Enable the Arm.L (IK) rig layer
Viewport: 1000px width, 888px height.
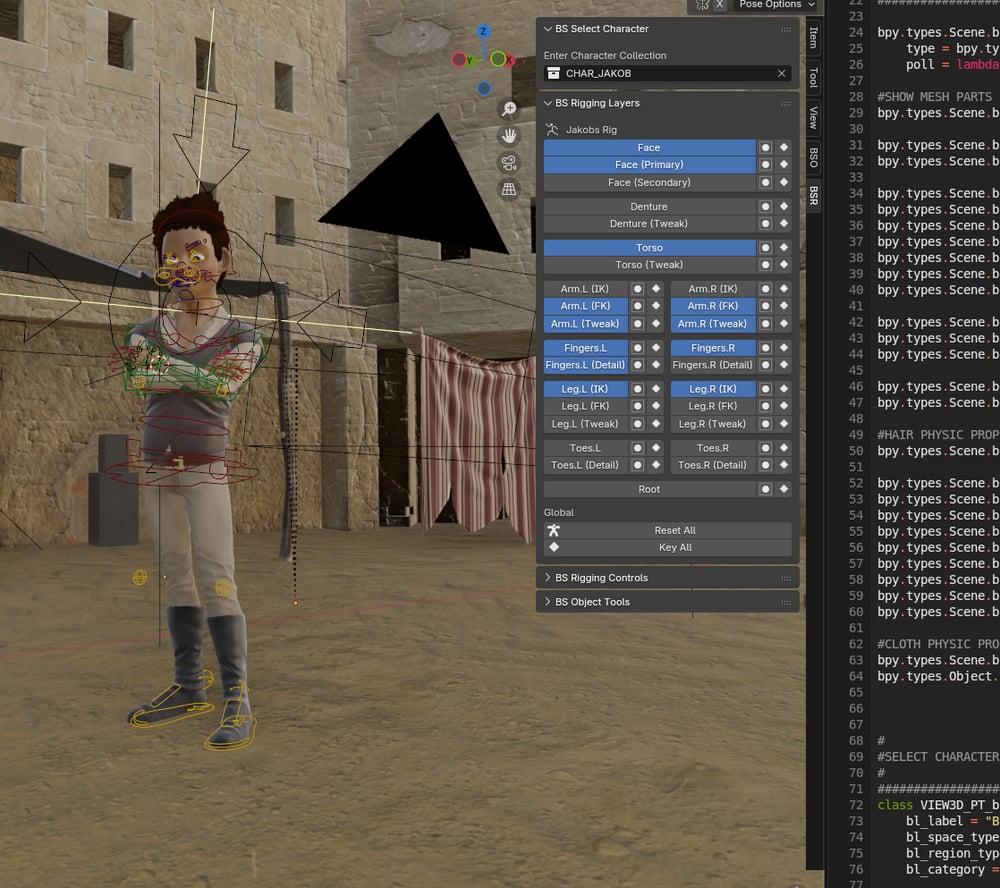click(x=585, y=289)
